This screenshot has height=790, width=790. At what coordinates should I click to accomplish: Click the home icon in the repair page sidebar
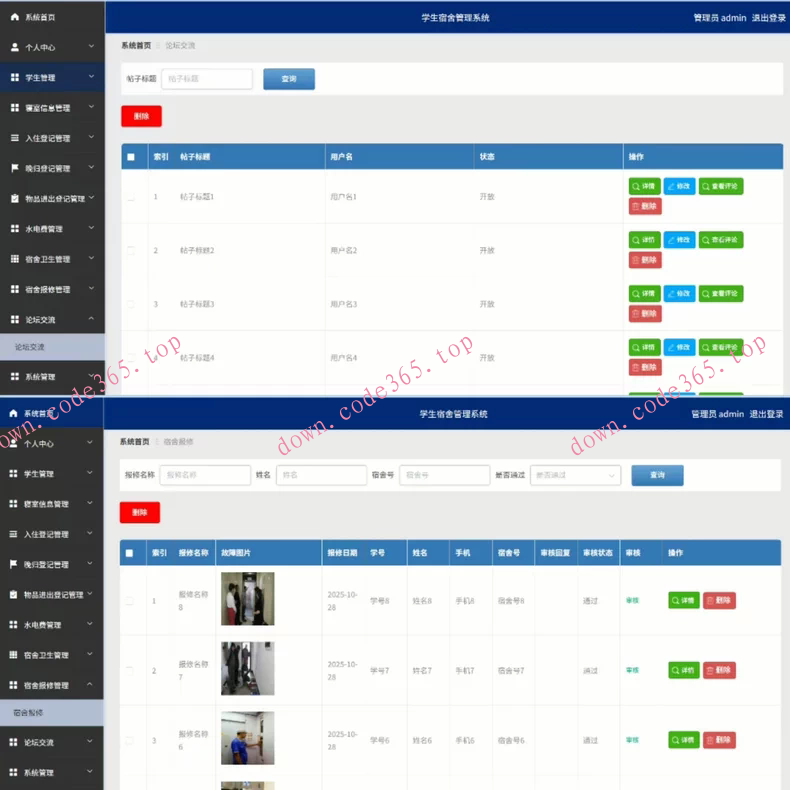click(13, 413)
